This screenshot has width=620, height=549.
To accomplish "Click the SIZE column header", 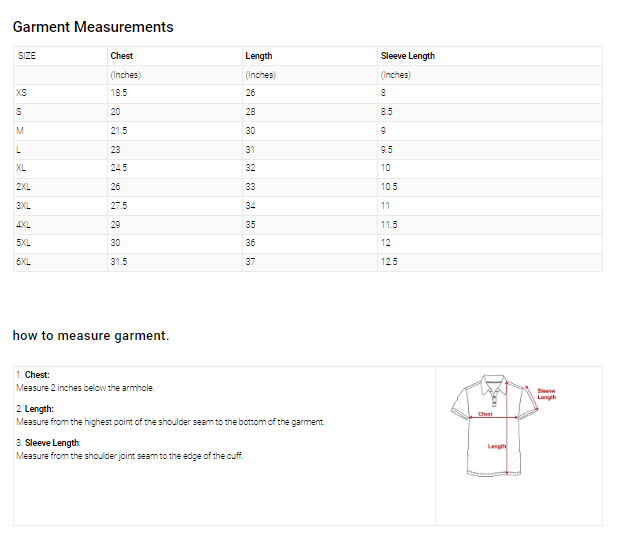I will (27, 56).
